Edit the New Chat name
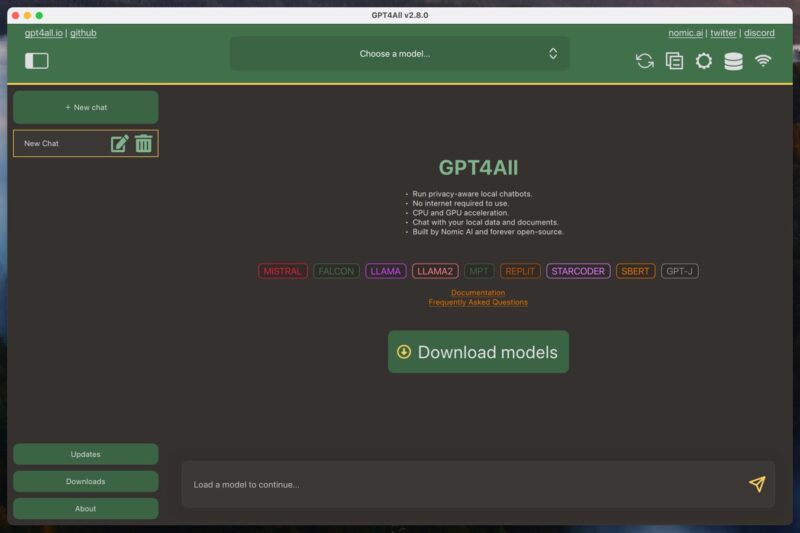 pyautogui.click(x=119, y=143)
